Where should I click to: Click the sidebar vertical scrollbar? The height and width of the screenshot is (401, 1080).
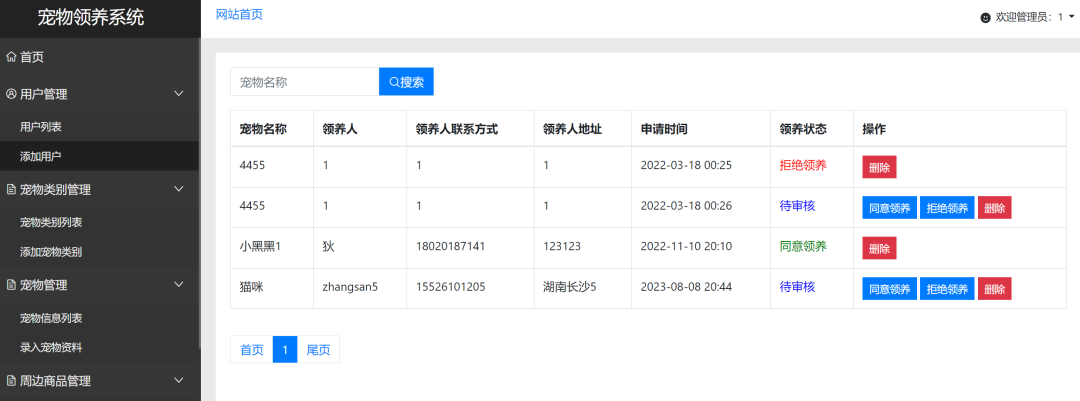pyautogui.click(x=200, y=193)
